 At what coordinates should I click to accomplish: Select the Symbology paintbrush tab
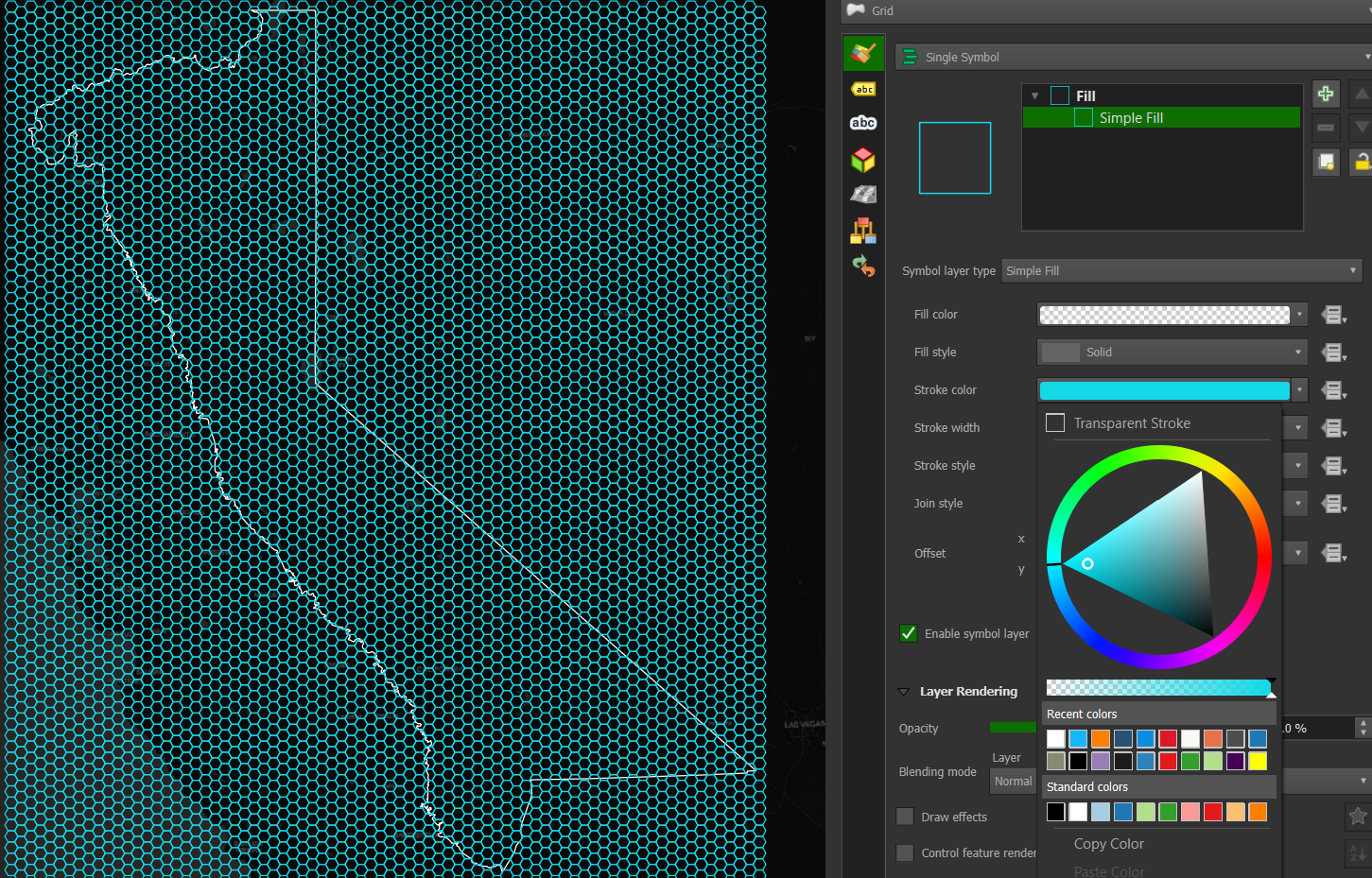coord(863,53)
